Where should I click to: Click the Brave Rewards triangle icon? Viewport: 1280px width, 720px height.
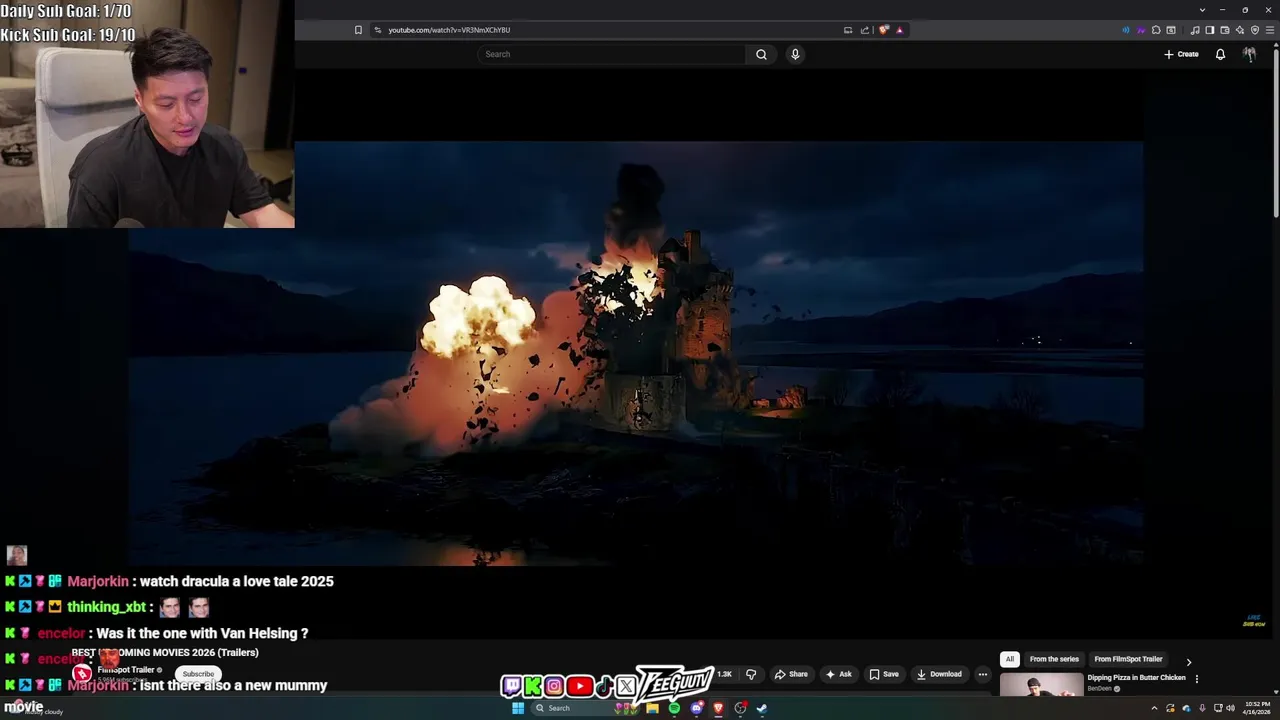899,30
